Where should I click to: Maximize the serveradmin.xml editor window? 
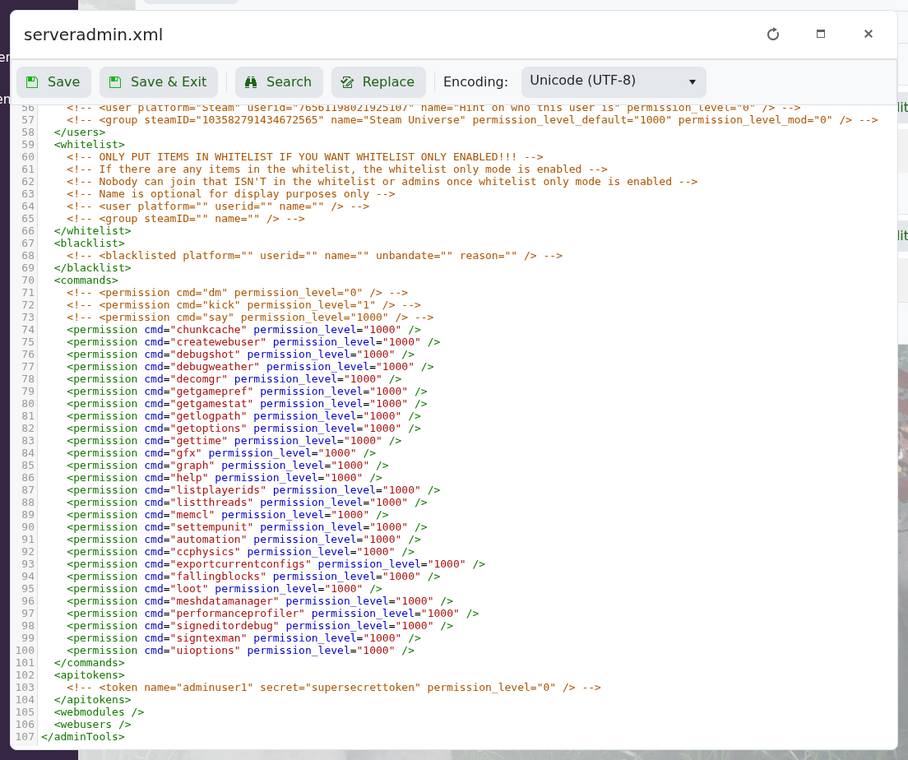(821, 34)
